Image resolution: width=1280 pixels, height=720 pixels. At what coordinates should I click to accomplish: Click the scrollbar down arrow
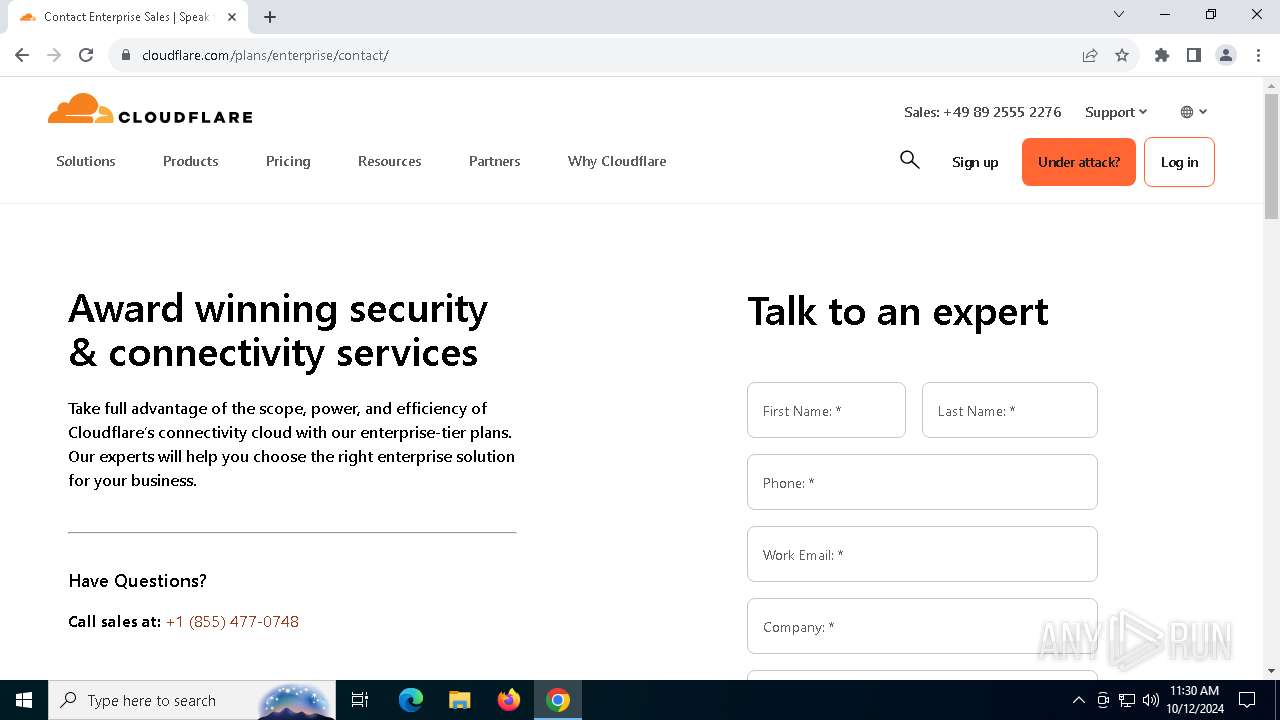[1271, 671]
